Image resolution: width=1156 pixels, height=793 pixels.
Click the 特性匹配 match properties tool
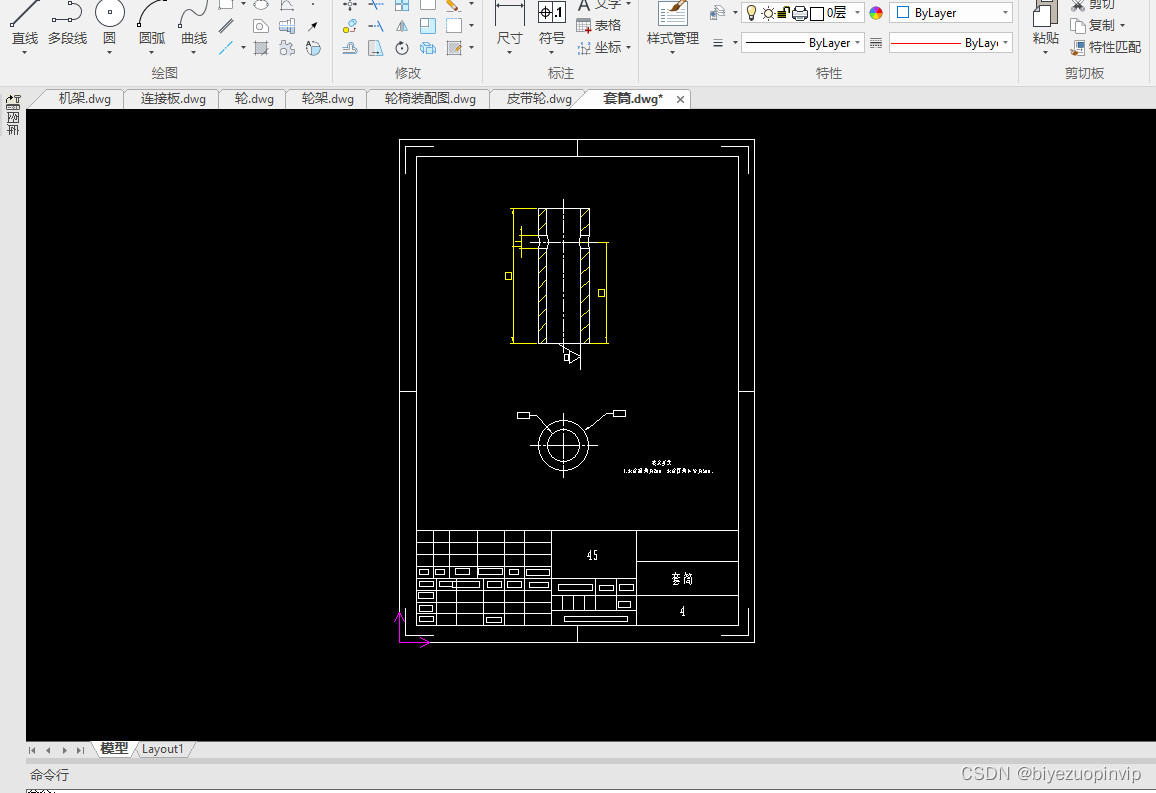click(x=1106, y=48)
